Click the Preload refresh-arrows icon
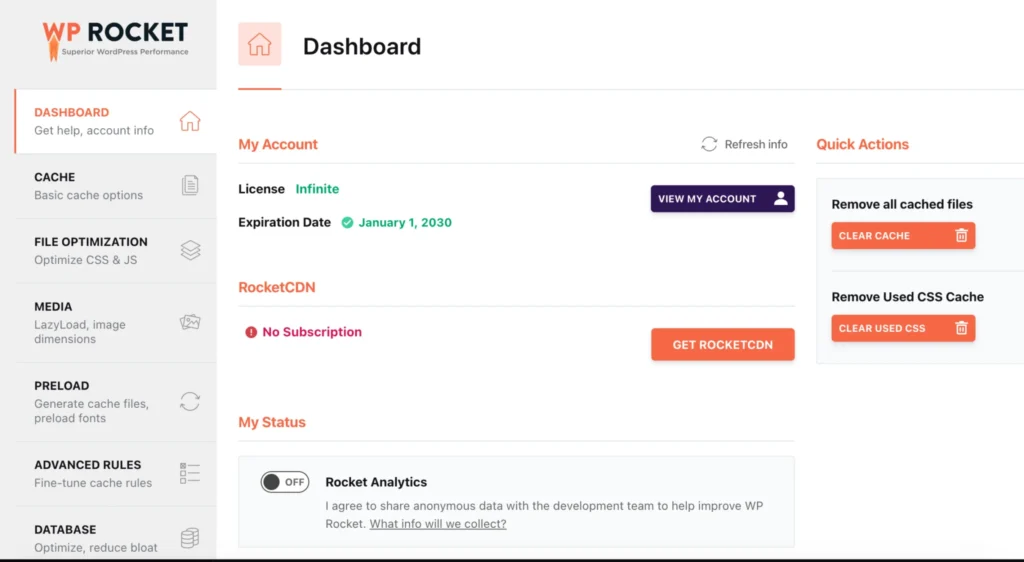The image size is (1024, 562). click(190, 401)
